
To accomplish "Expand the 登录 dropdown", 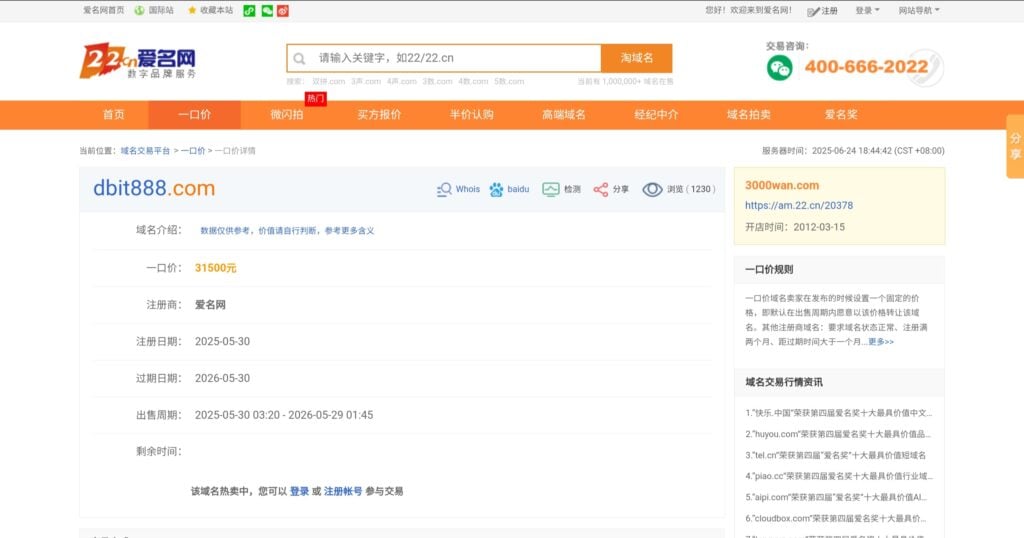I will pos(867,10).
